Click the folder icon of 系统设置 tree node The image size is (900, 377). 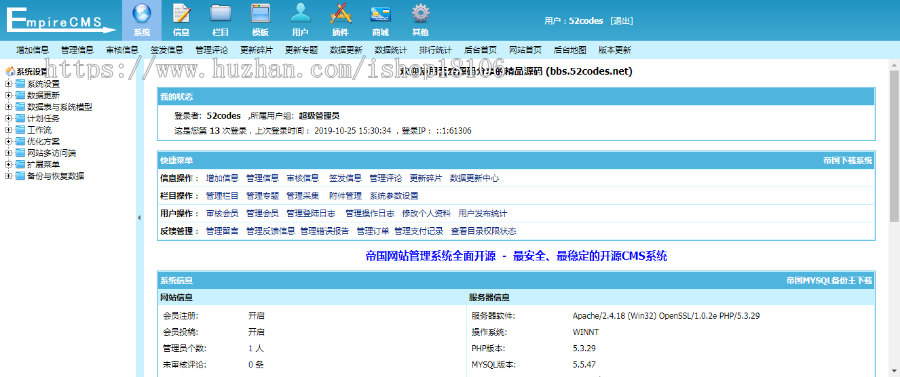coord(21,84)
